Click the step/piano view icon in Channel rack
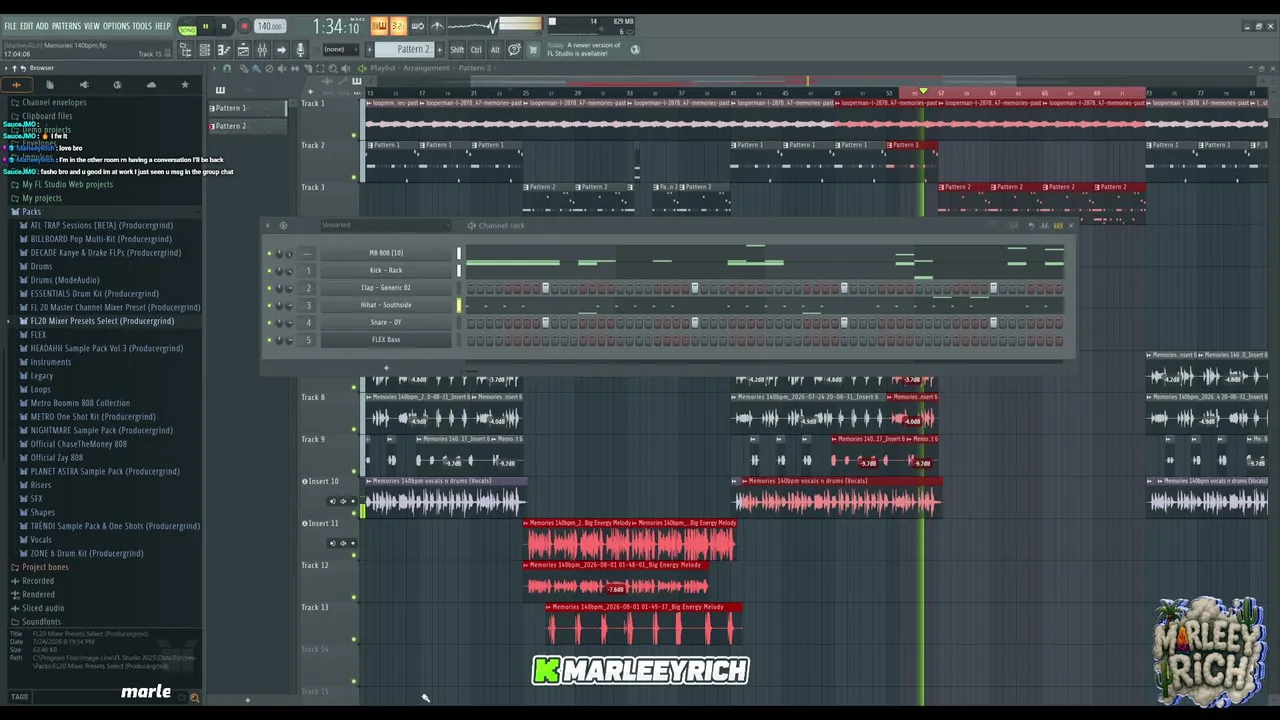 pos(1058,226)
